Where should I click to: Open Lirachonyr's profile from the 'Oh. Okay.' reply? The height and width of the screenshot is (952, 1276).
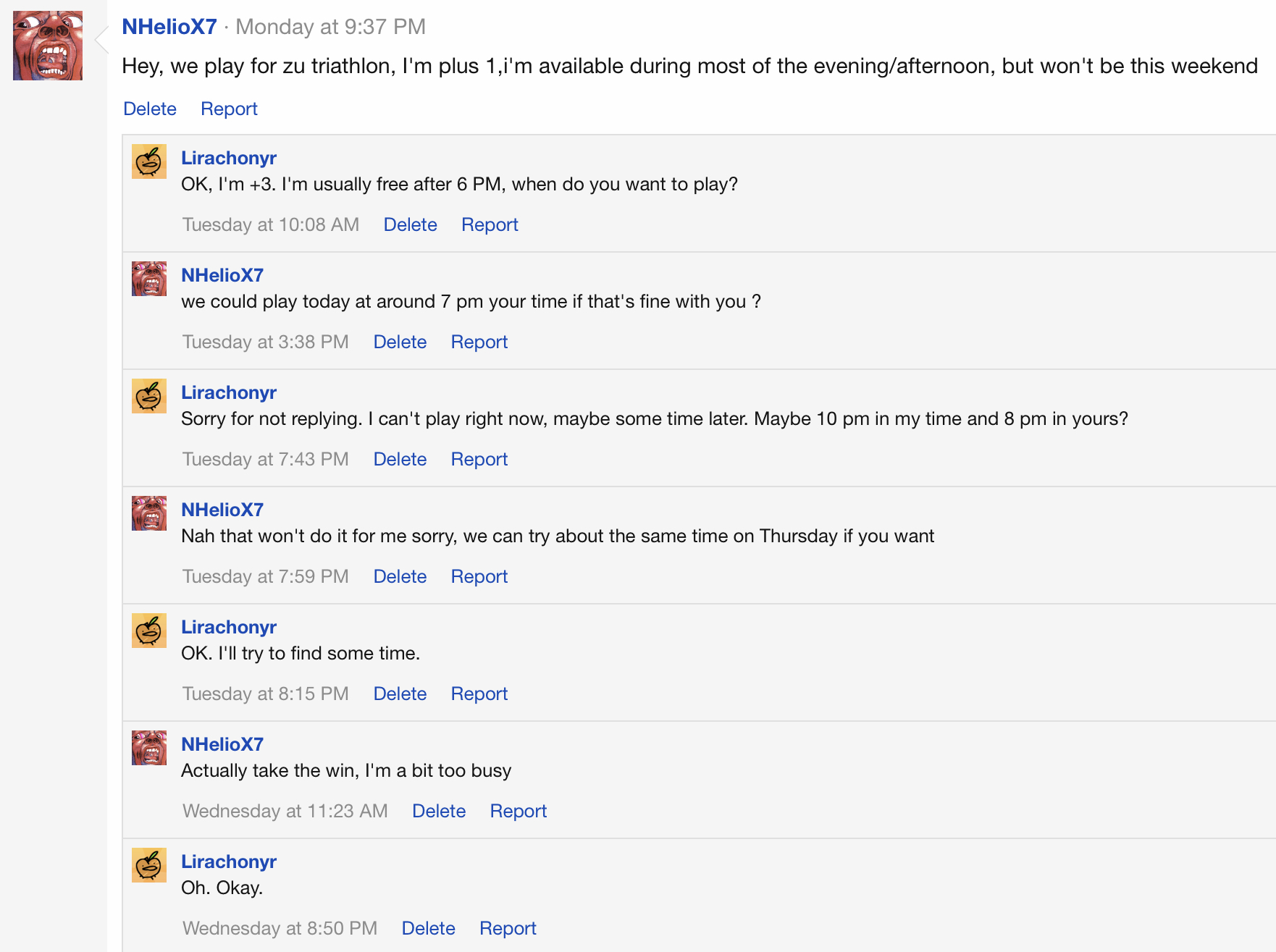tap(229, 862)
